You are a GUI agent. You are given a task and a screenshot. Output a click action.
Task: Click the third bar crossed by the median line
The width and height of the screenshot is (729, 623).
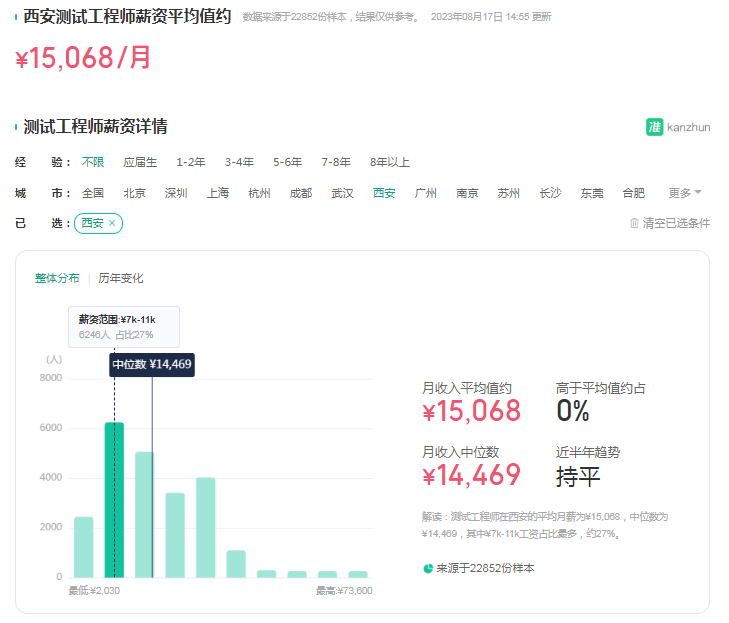pyautogui.click(x=145, y=515)
